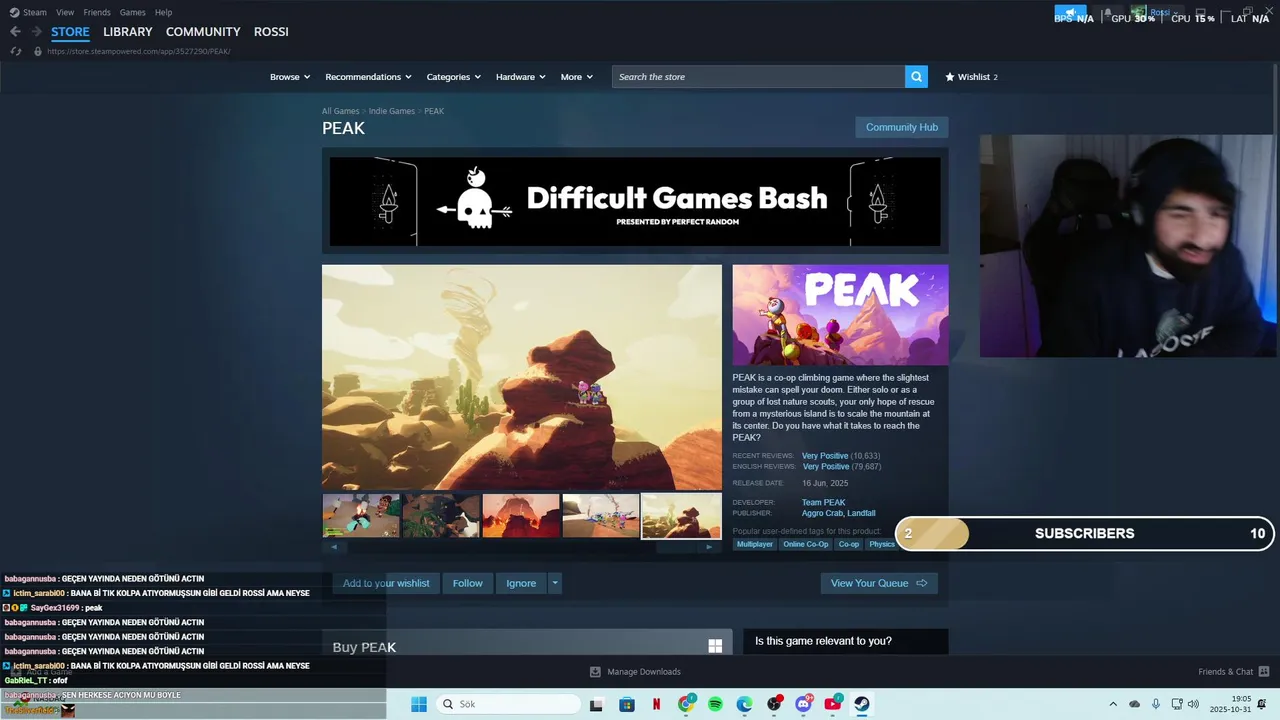The image size is (1280, 720).
Task: Click the PEAK capsule artwork
Action: point(840,315)
